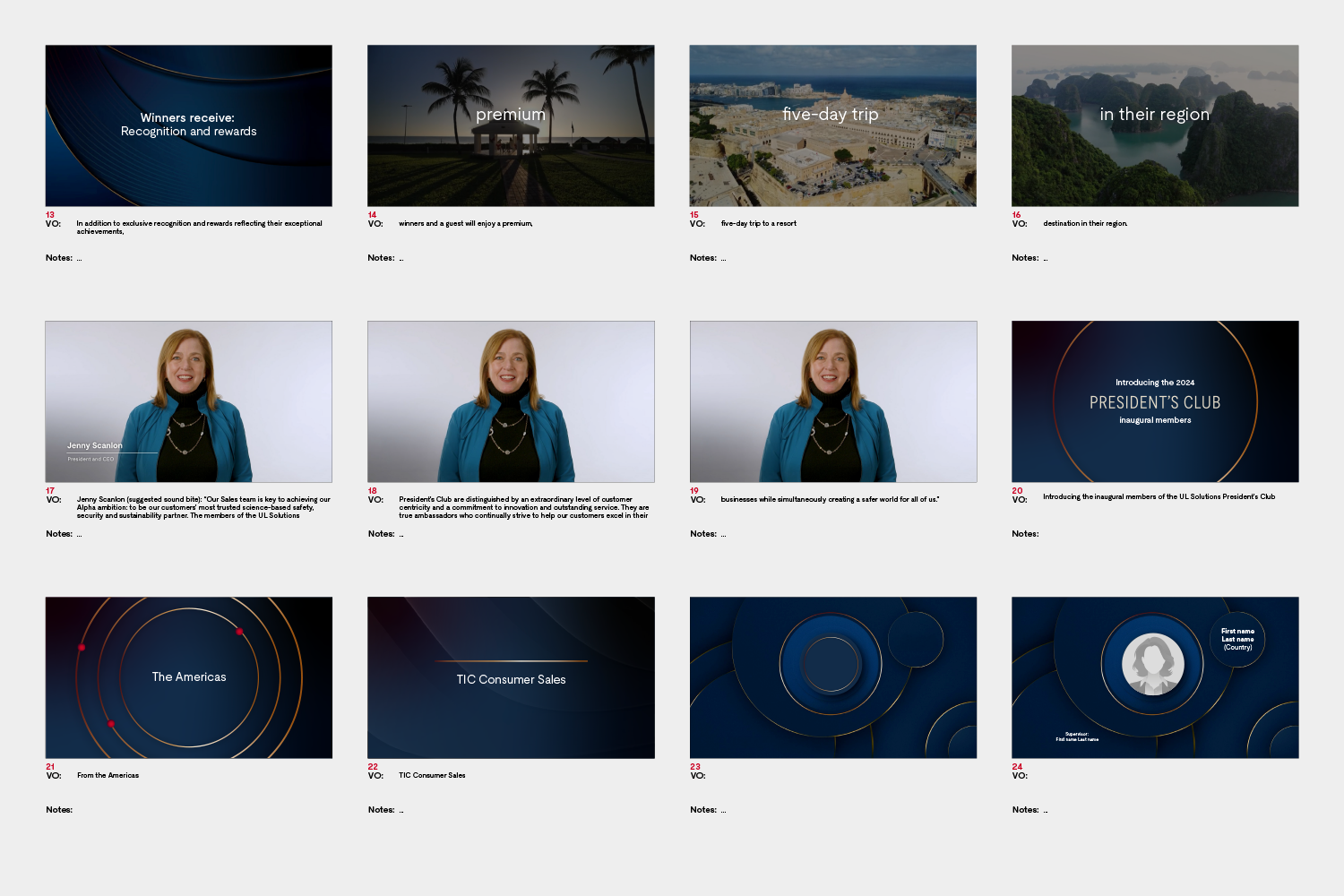Select frame 18 thumbnail of the speaker
Screen dimensions: 1344x896
(x=511, y=401)
